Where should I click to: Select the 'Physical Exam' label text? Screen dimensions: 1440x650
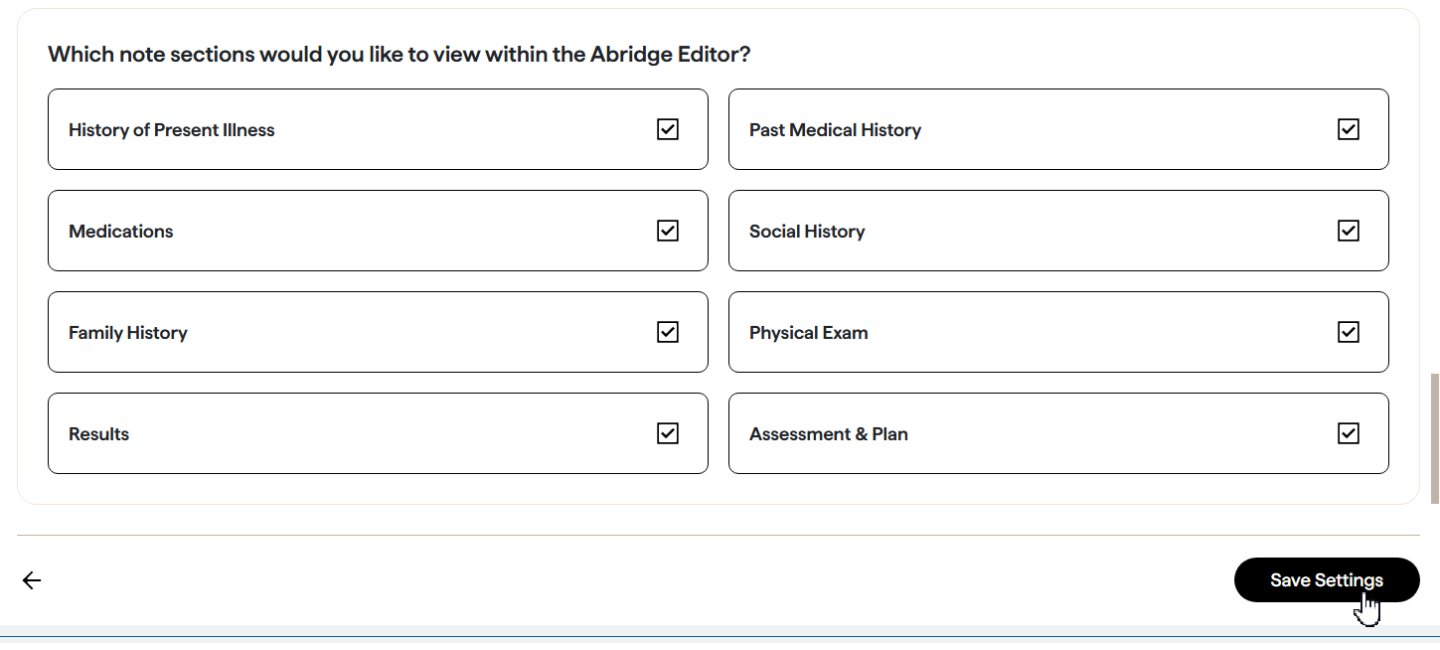809,333
